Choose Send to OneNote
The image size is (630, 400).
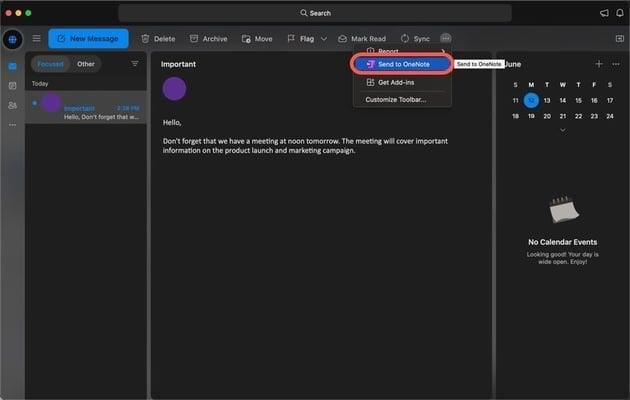[x=403, y=64]
